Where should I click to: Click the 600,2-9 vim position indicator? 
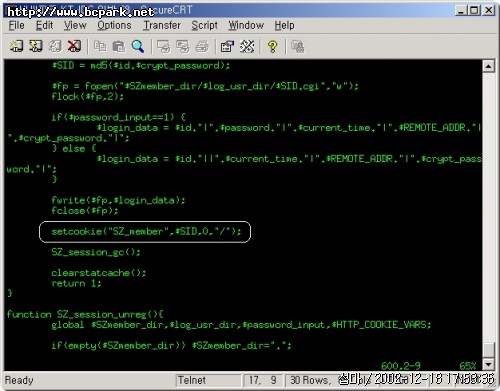[x=401, y=366]
